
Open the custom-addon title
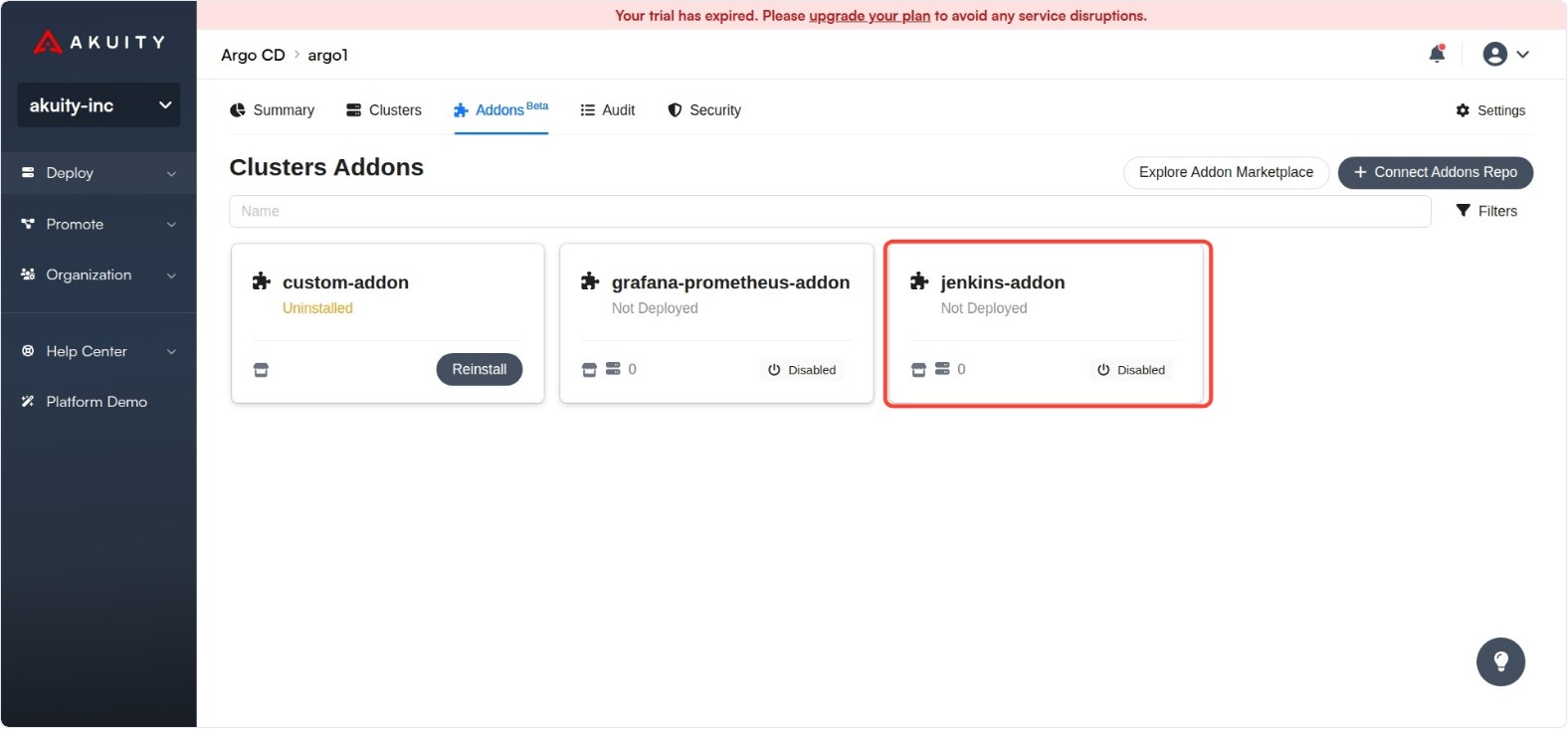tap(345, 282)
